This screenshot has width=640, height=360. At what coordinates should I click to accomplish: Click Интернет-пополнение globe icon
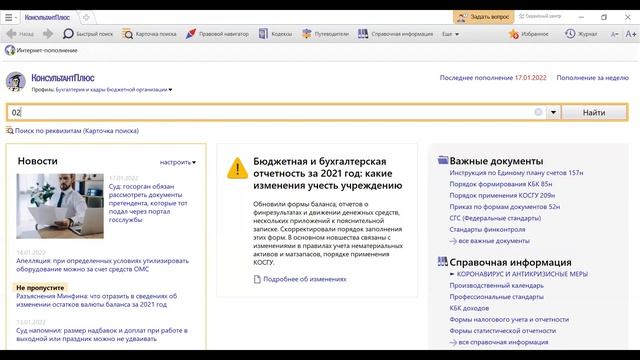pos(10,50)
